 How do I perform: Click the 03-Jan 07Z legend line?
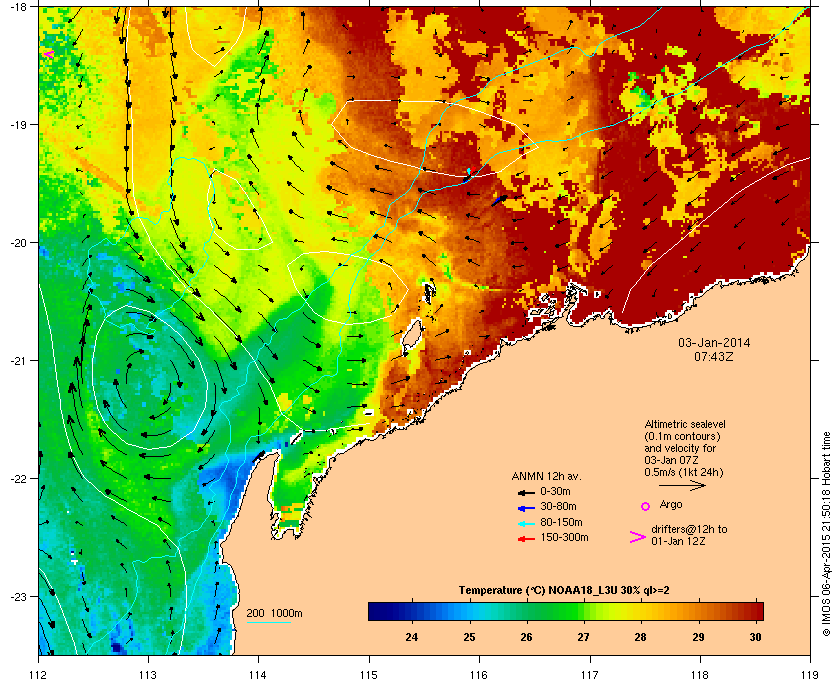tap(672, 460)
